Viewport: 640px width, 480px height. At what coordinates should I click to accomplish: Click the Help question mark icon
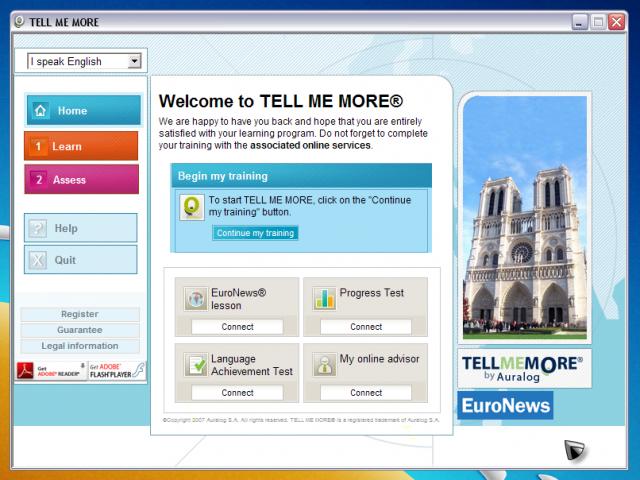click(x=38, y=229)
